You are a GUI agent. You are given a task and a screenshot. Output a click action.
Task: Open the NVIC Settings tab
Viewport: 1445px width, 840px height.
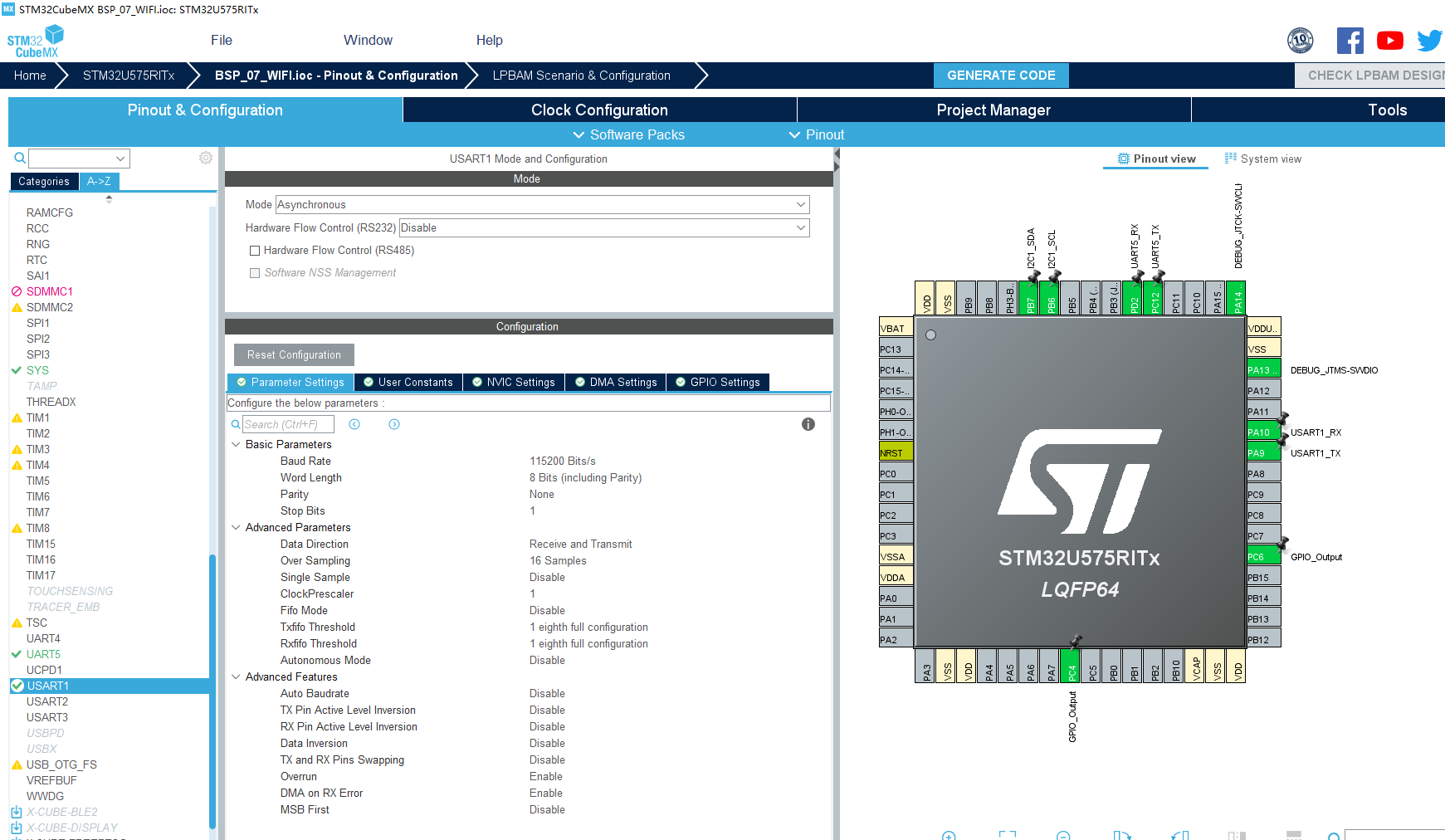(x=514, y=382)
